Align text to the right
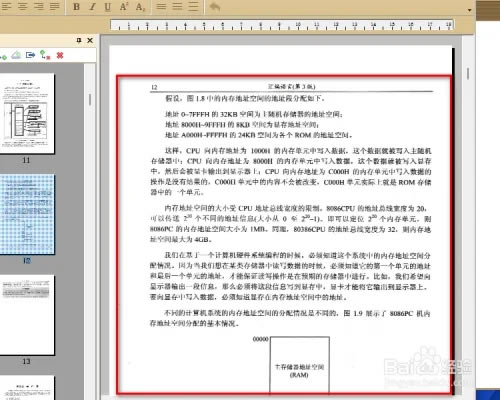Screen dimensions: 500x400 39,6
